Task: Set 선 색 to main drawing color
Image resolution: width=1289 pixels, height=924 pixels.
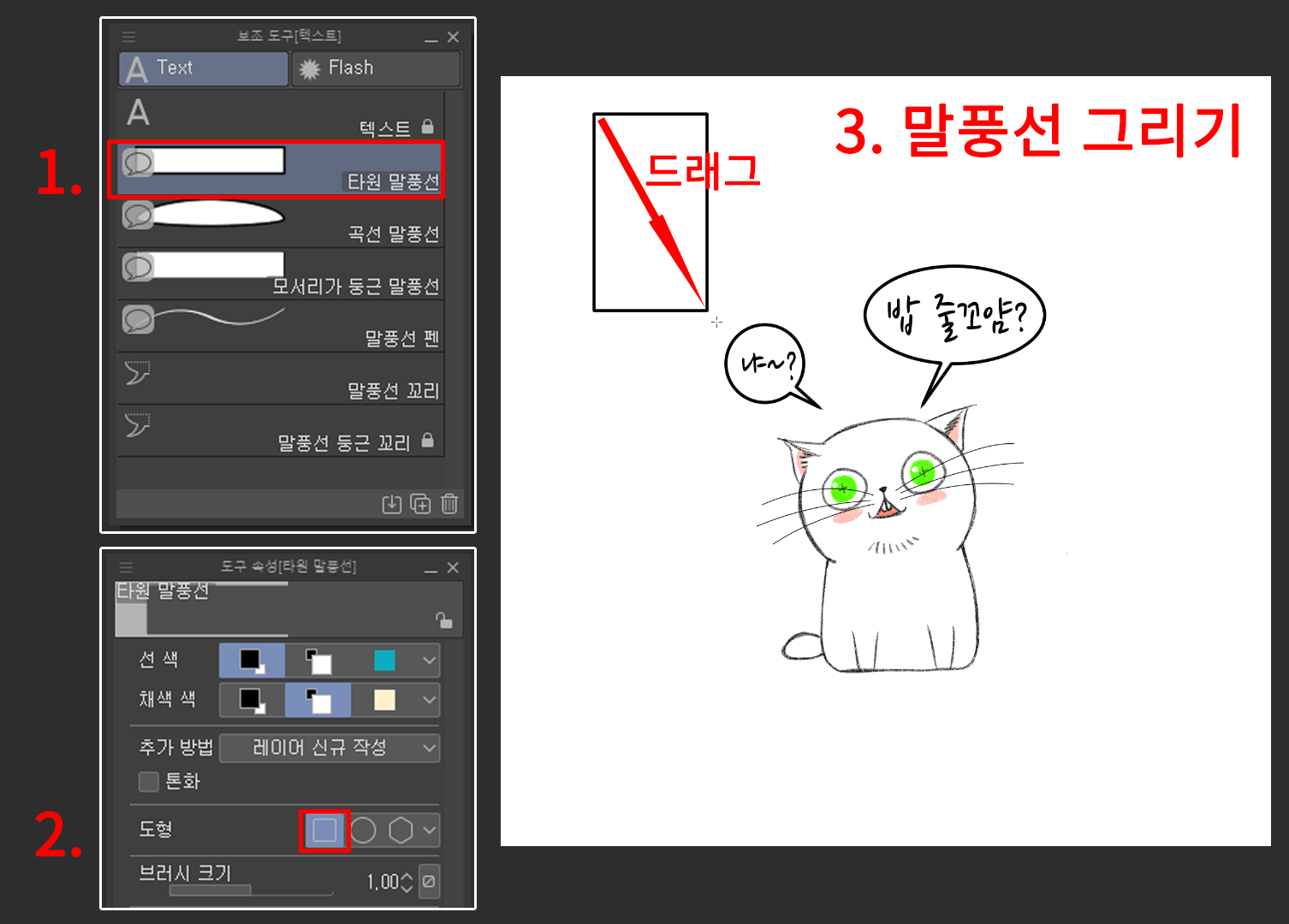Action: [252, 660]
